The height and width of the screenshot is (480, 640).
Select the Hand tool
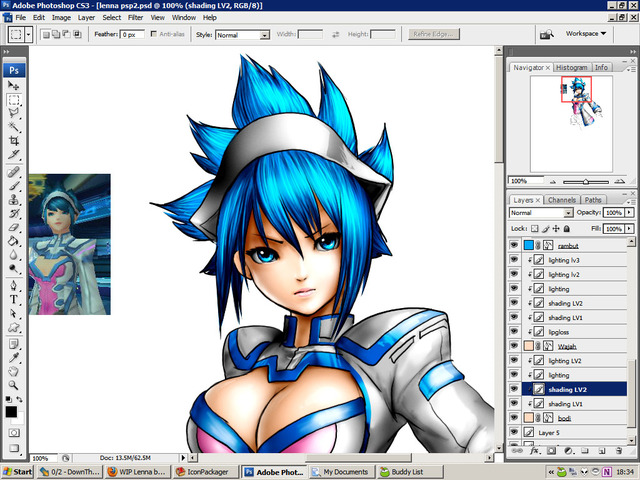pyautogui.click(x=13, y=371)
